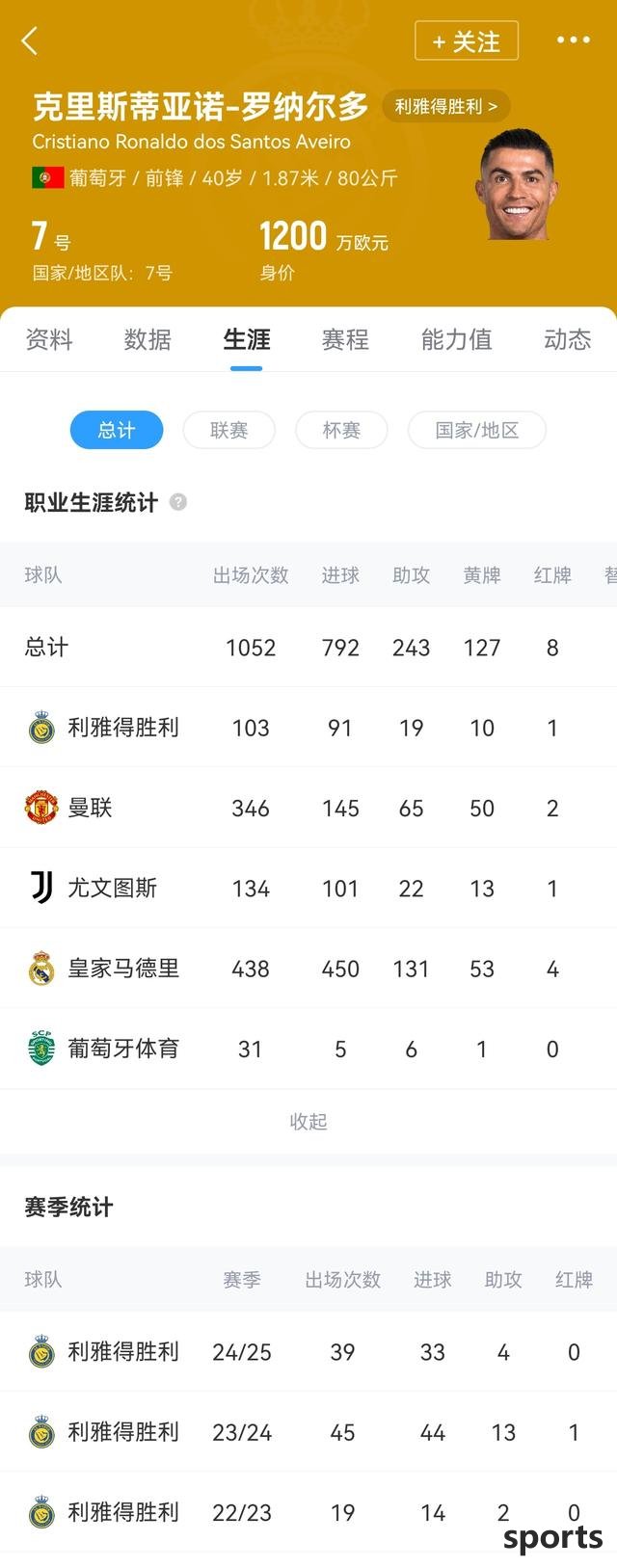
Task: Switch to the 能力值 tab
Action: point(456,339)
